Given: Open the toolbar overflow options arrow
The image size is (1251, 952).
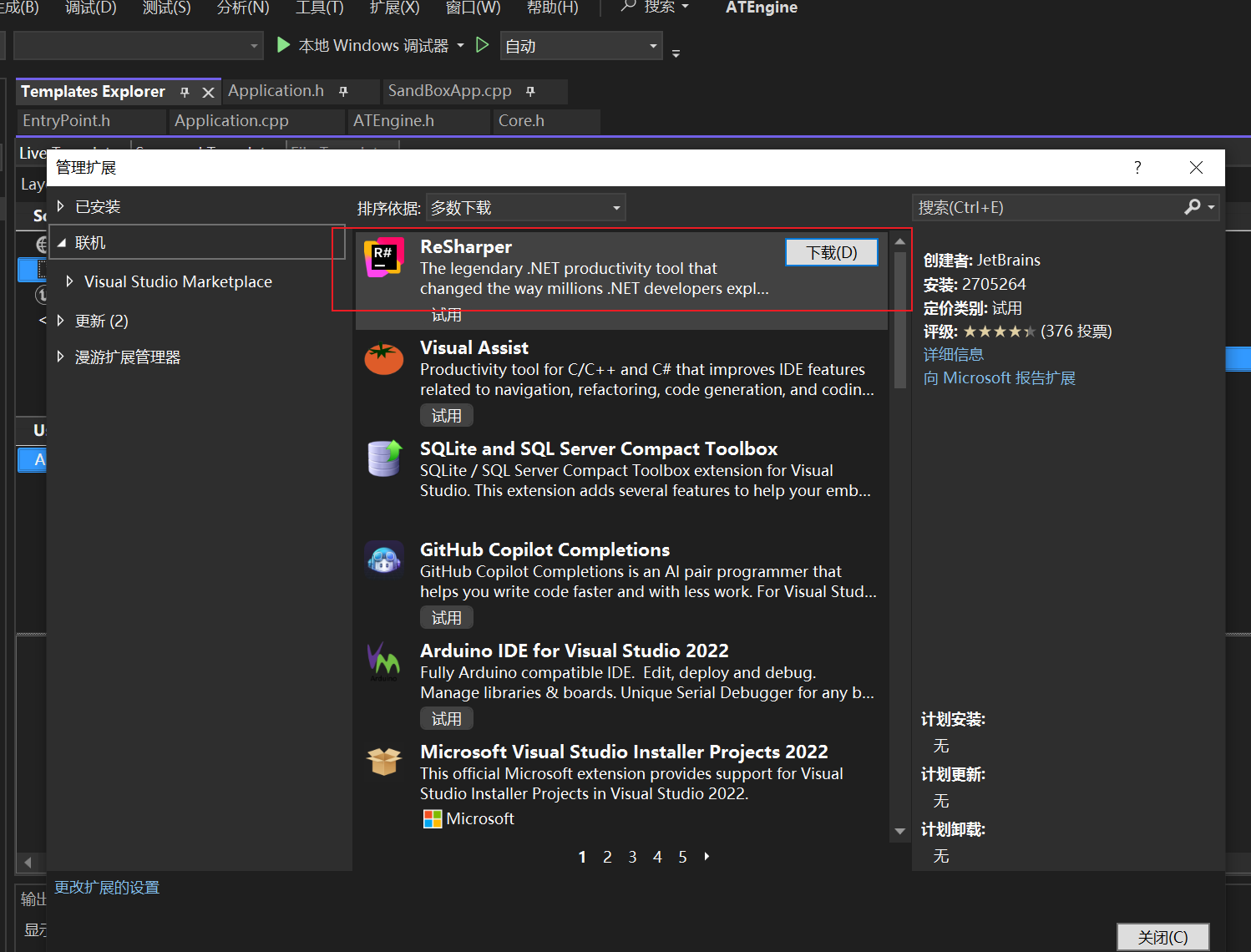Looking at the screenshot, I should pyautogui.click(x=676, y=53).
